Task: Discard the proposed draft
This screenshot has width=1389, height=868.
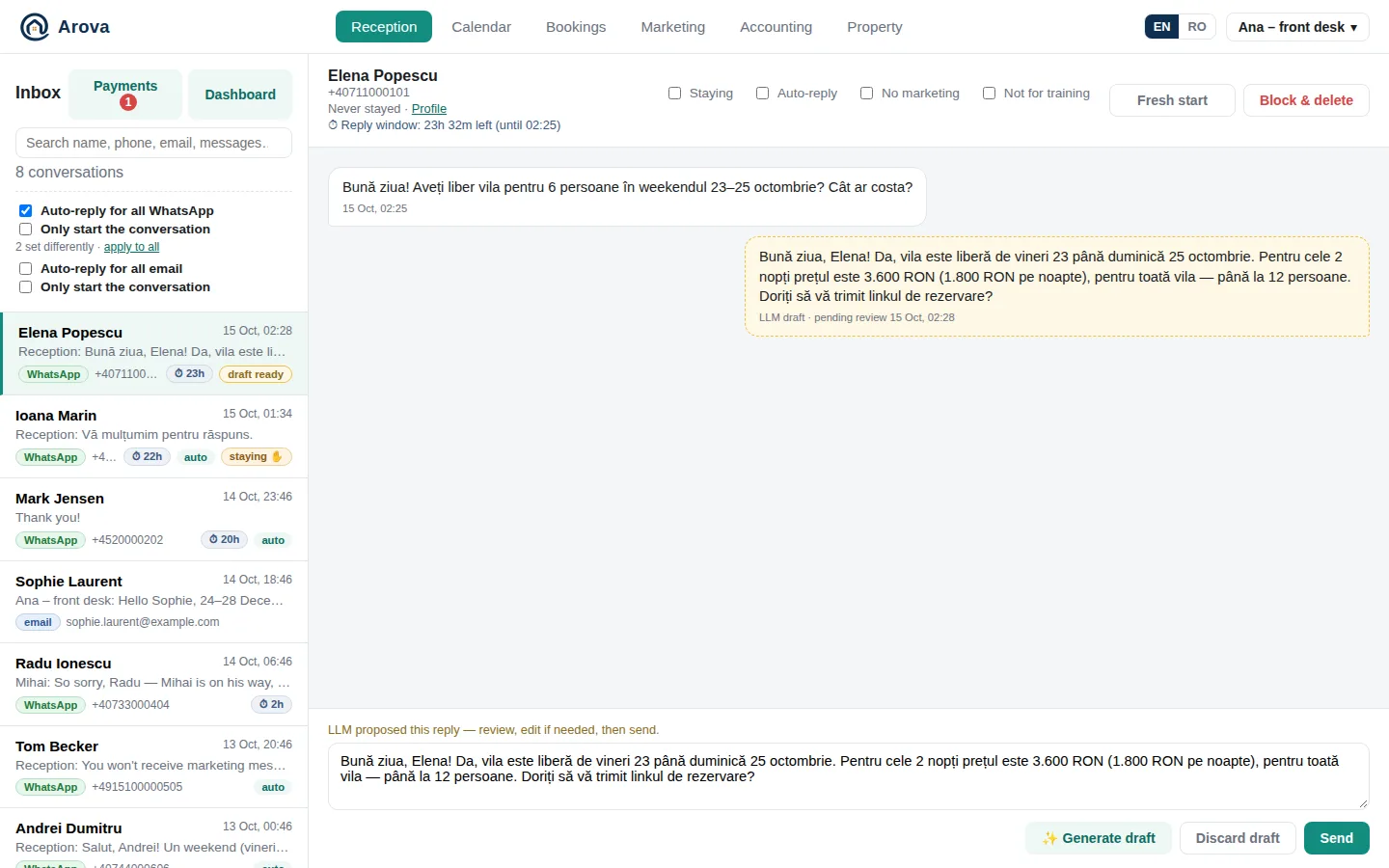Action: (1238, 838)
